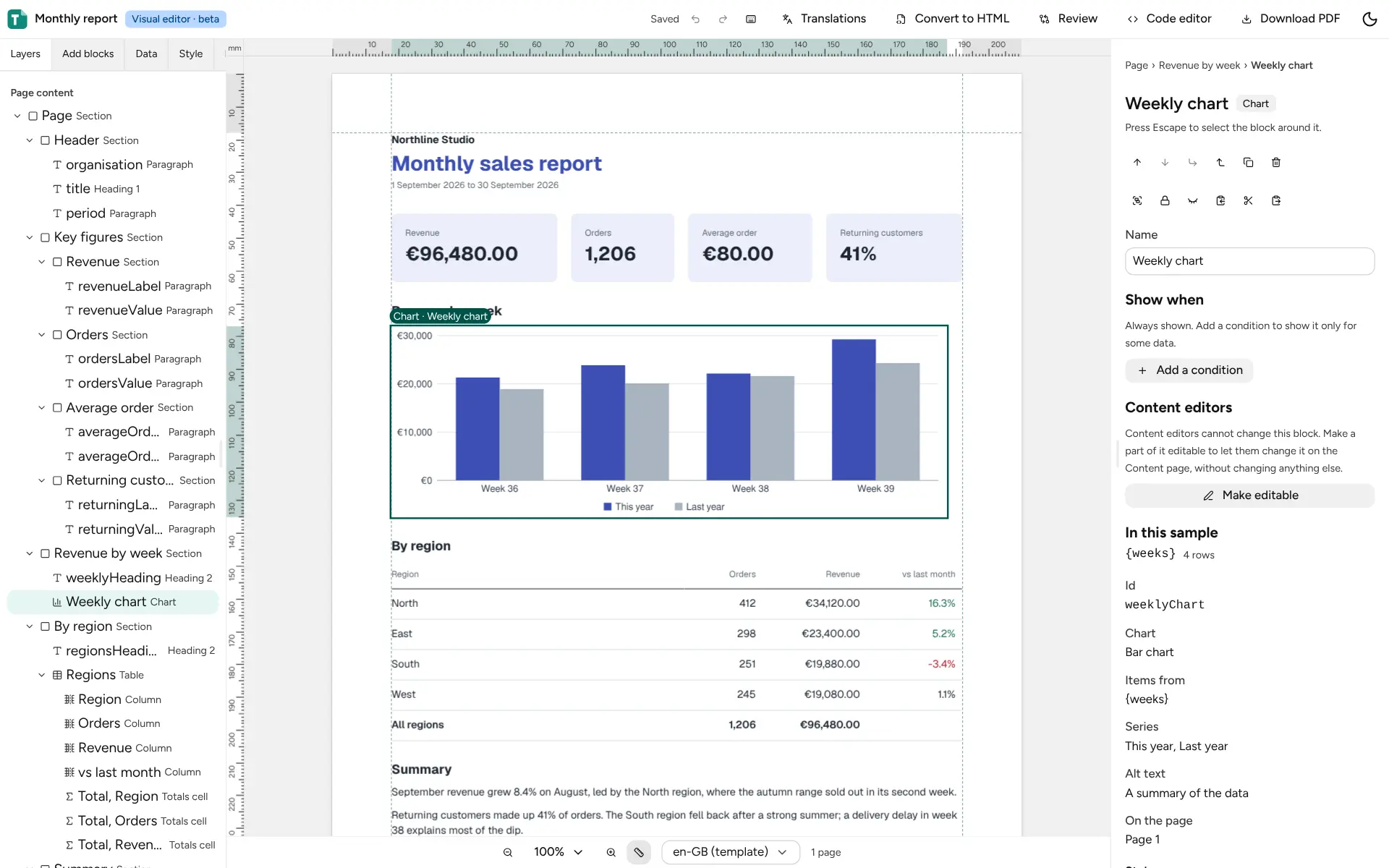1389x868 pixels.
Task: Click the app logo icon
Action: (x=17, y=19)
